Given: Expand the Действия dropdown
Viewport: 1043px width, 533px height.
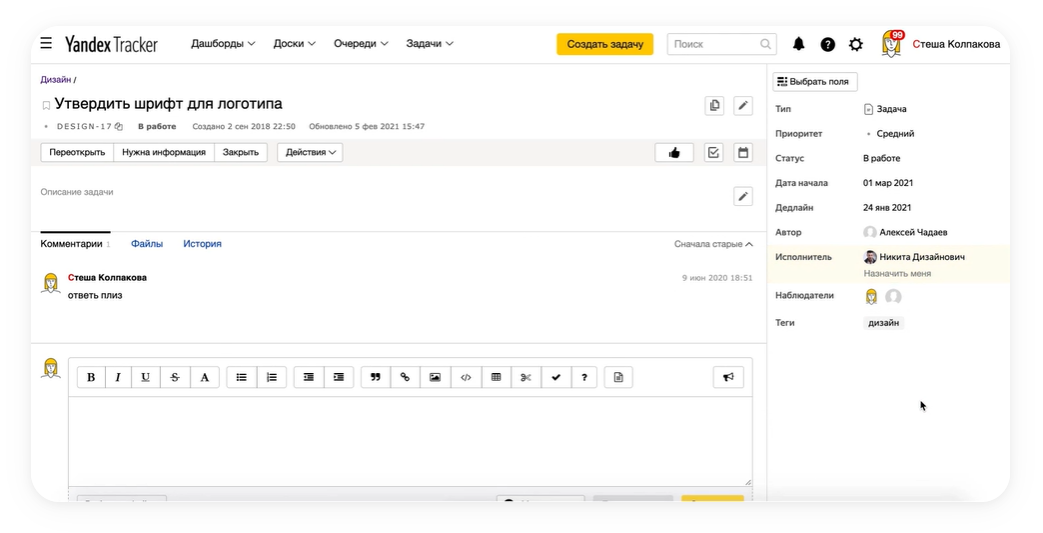Looking at the screenshot, I should (x=310, y=153).
